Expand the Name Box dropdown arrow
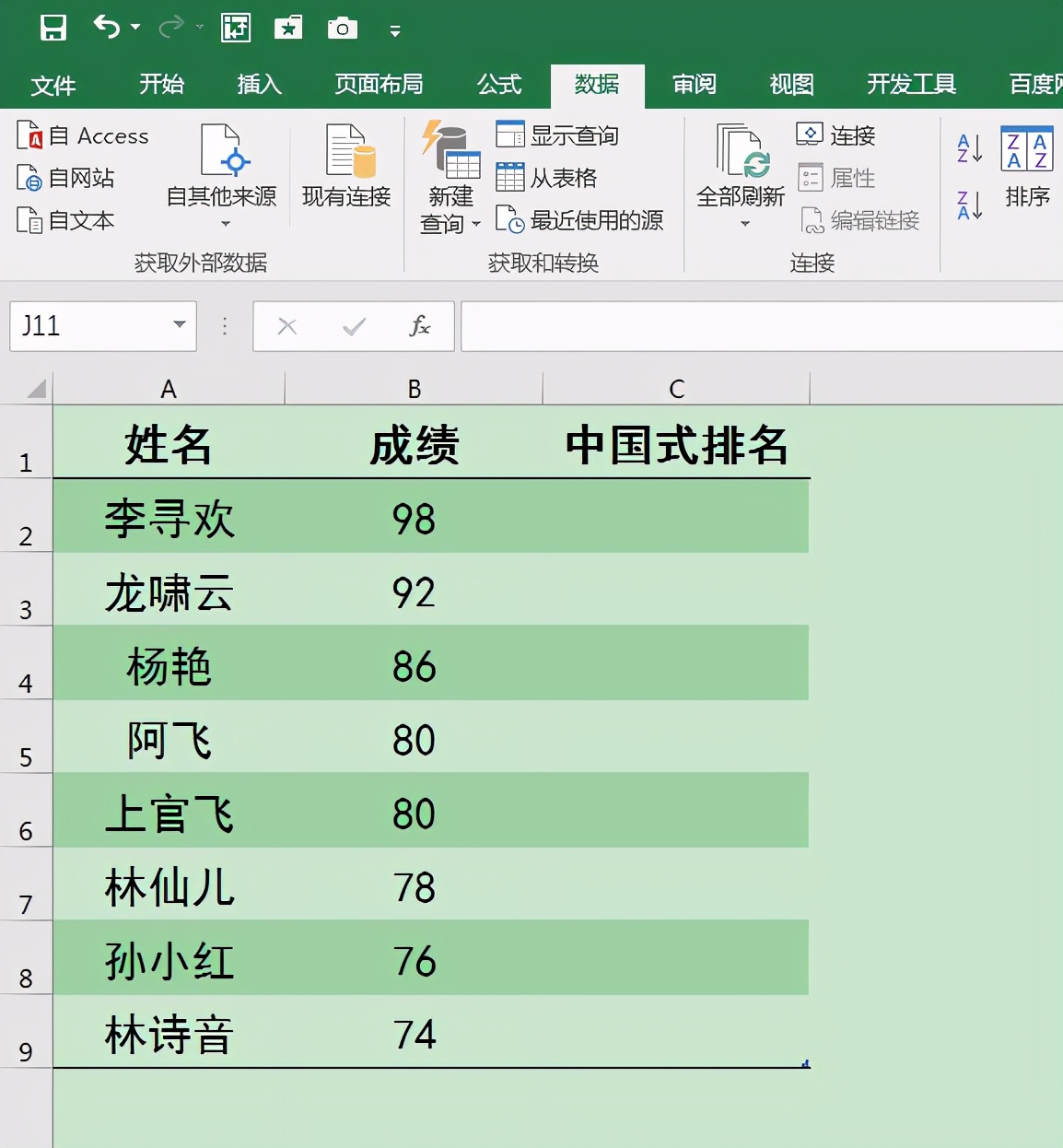 tap(180, 324)
